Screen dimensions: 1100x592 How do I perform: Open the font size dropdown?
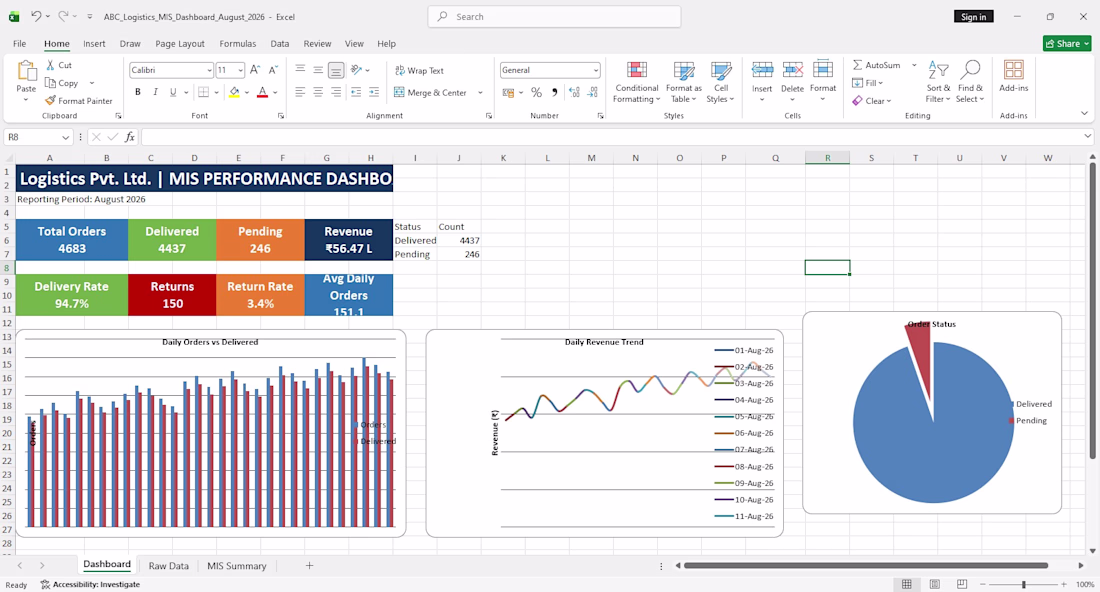point(240,70)
